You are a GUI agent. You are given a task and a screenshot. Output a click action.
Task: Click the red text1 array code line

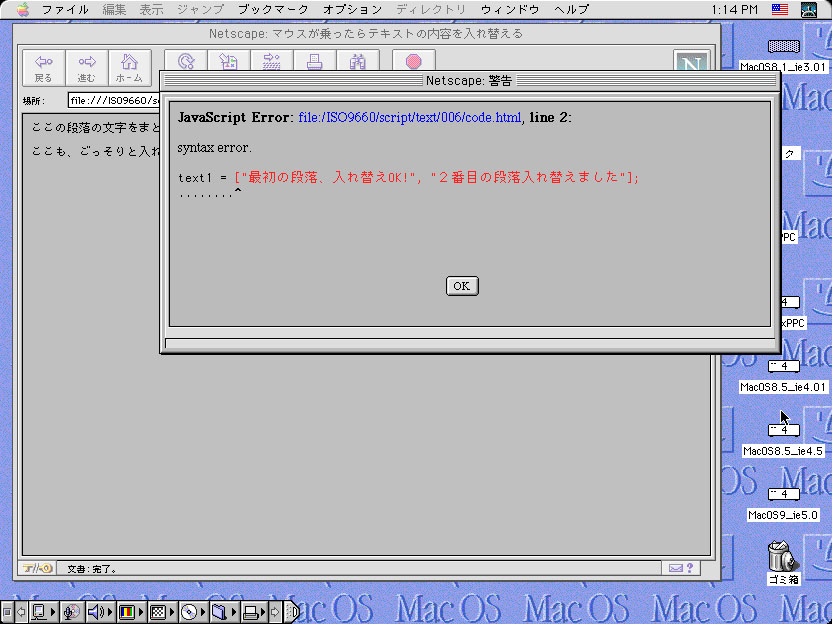point(437,177)
